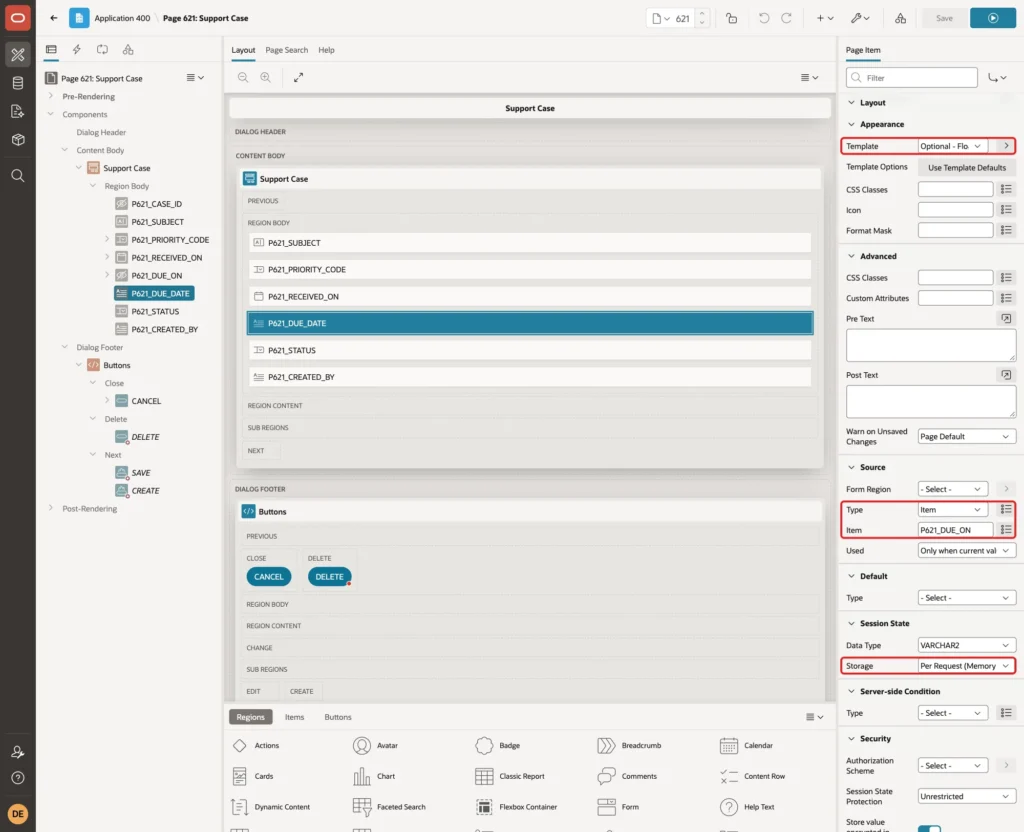Open code editor for Pre Text
The image size is (1024, 832).
pyautogui.click(x=1006, y=319)
